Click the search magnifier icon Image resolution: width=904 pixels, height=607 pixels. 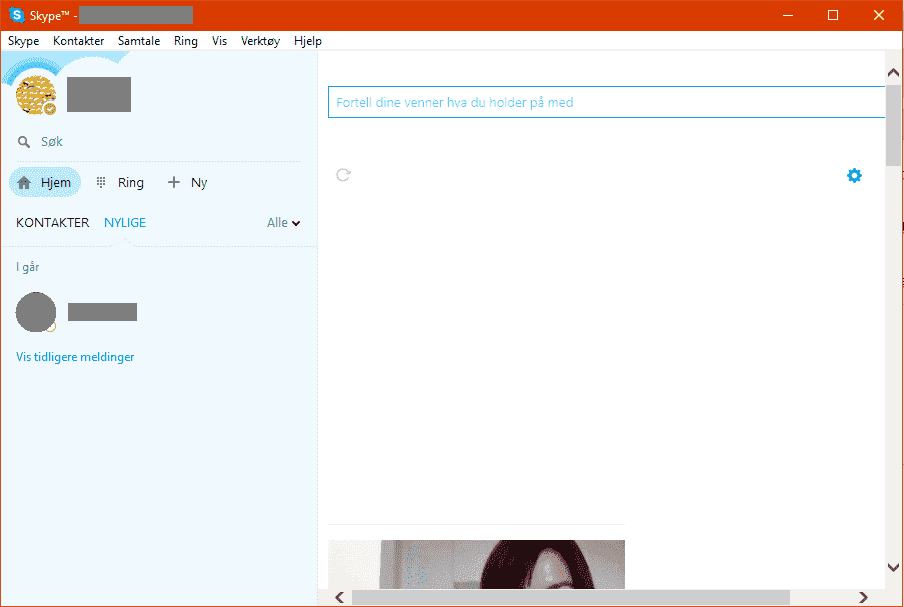pyautogui.click(x=24, y=142)
